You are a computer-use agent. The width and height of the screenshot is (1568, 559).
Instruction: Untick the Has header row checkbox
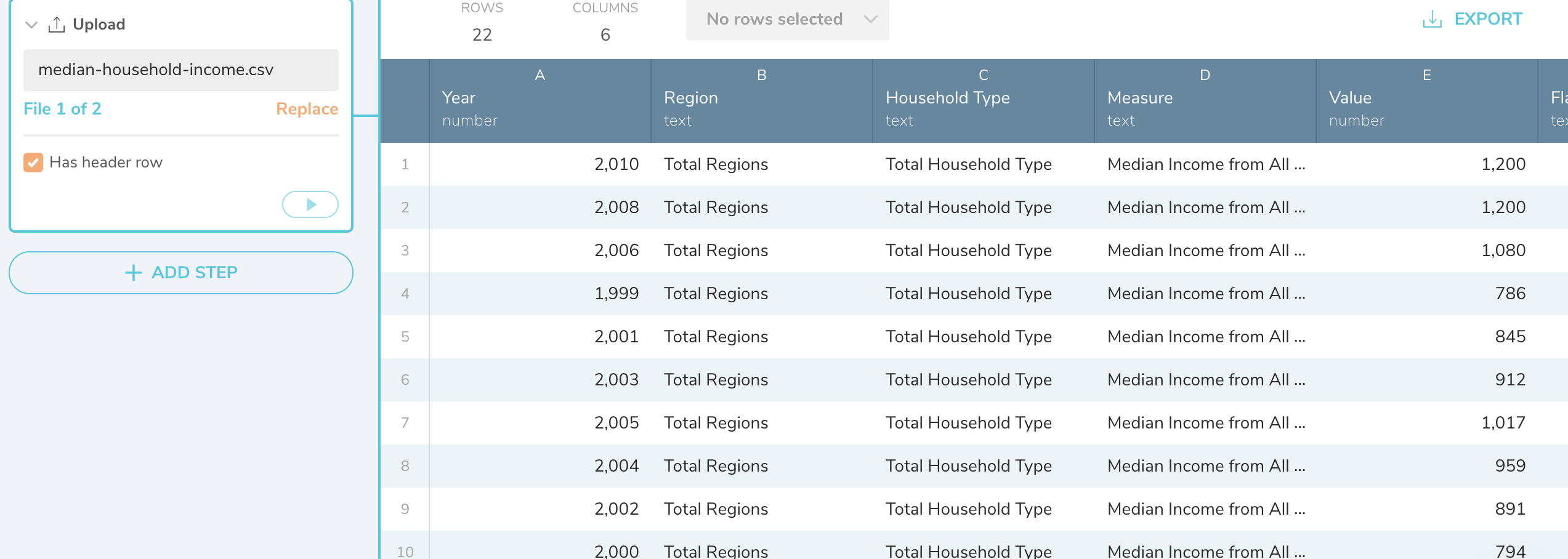pos(33,163)
